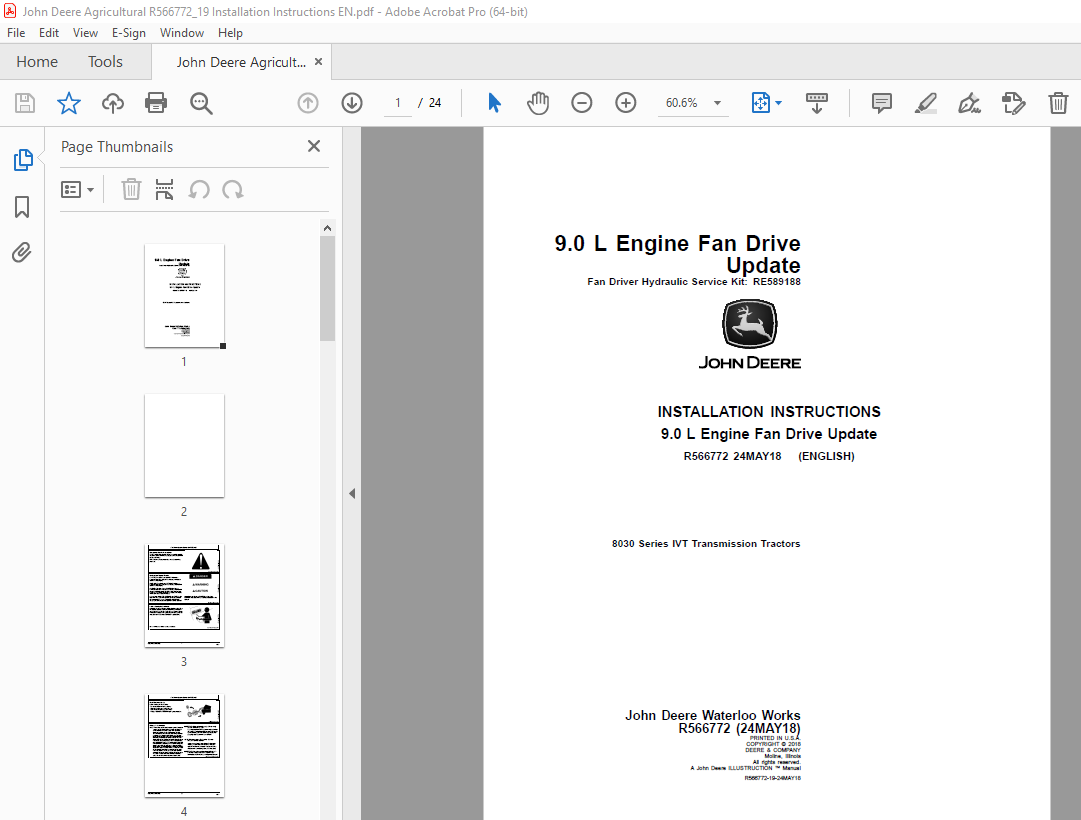The image size is (1081, 820).
Task: Select the arrow Selection tool
Action: point(494,103)
